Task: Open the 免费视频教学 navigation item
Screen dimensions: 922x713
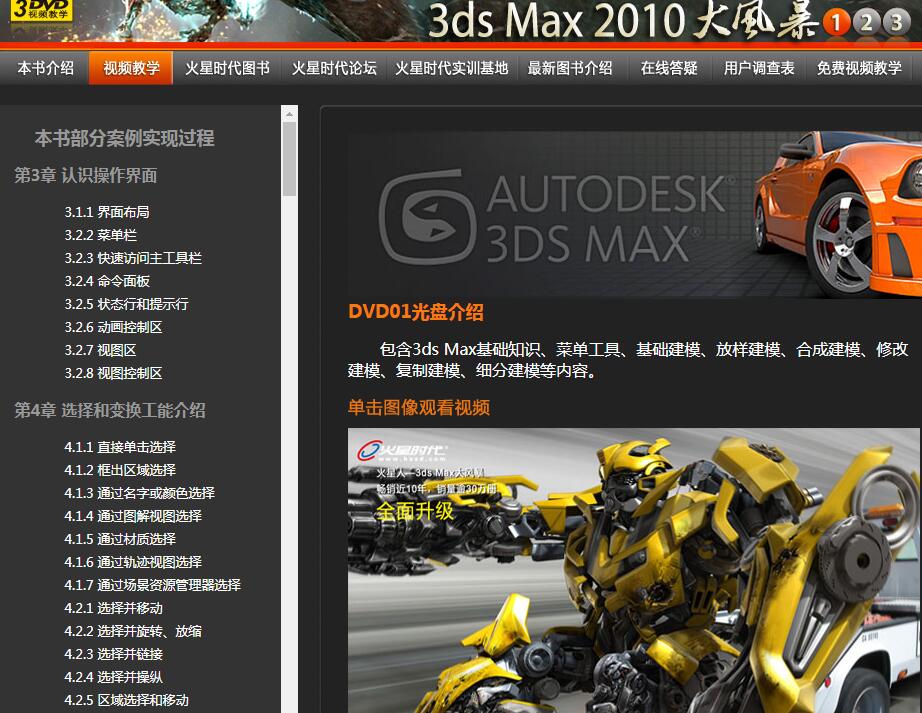Action: point(859,68)
